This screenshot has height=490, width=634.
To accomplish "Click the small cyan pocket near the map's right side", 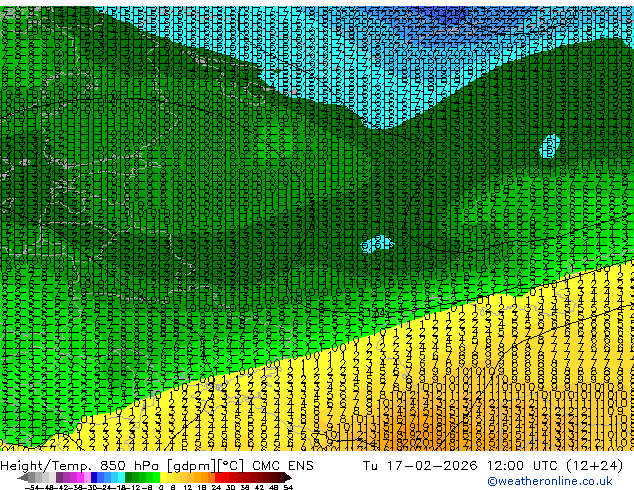I will (x=550, y=147).
